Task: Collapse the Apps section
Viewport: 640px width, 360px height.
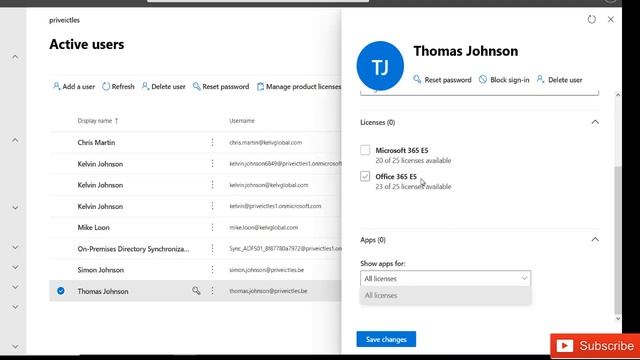Action: (595, 240)
